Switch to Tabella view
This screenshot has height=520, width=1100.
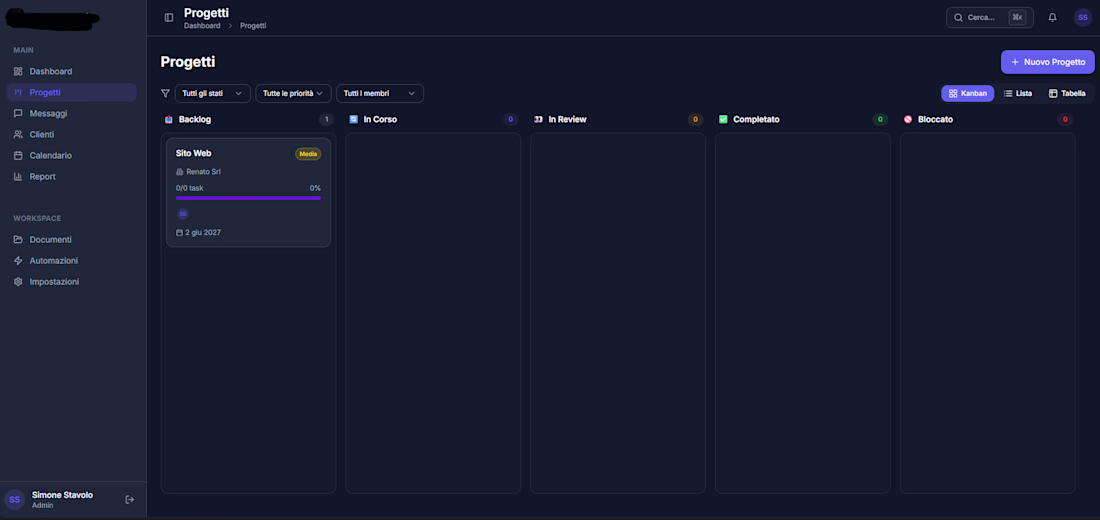(1066, 93)
